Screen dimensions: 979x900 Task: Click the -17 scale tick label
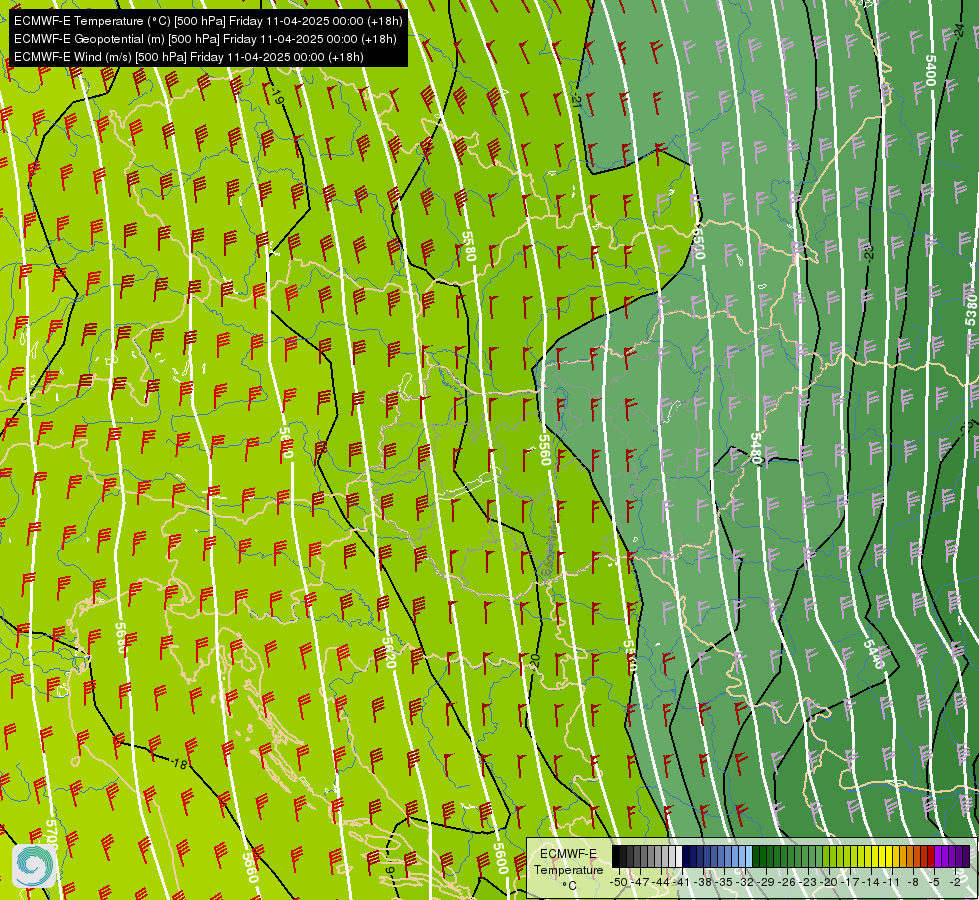[x=850, y=883]
